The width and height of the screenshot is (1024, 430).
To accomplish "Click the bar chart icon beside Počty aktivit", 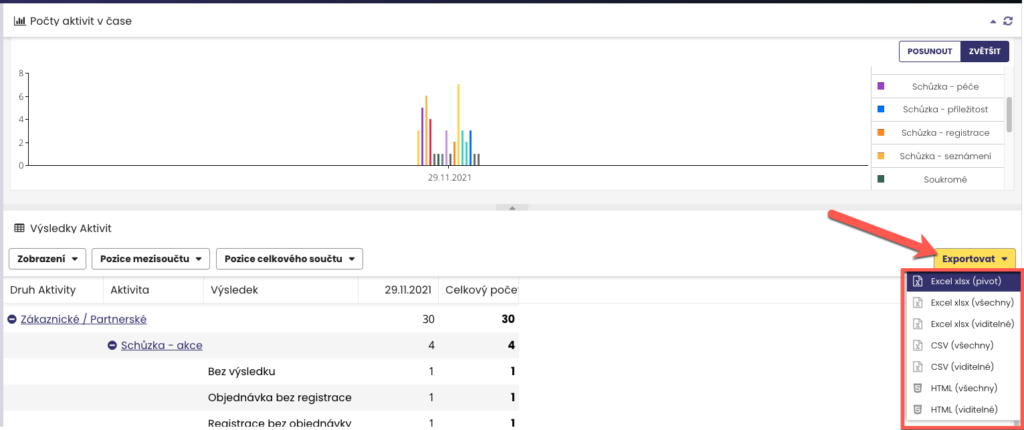I will [x=20, y=21].
